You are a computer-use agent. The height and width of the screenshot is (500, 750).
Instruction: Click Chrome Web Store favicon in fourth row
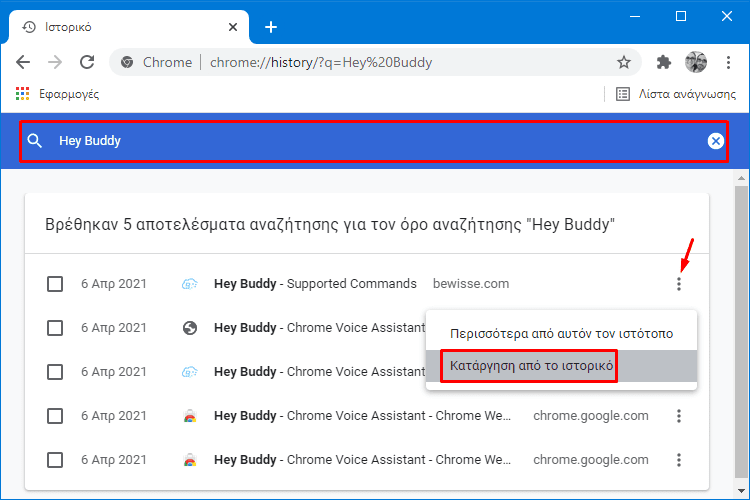[x=190, y=416]
